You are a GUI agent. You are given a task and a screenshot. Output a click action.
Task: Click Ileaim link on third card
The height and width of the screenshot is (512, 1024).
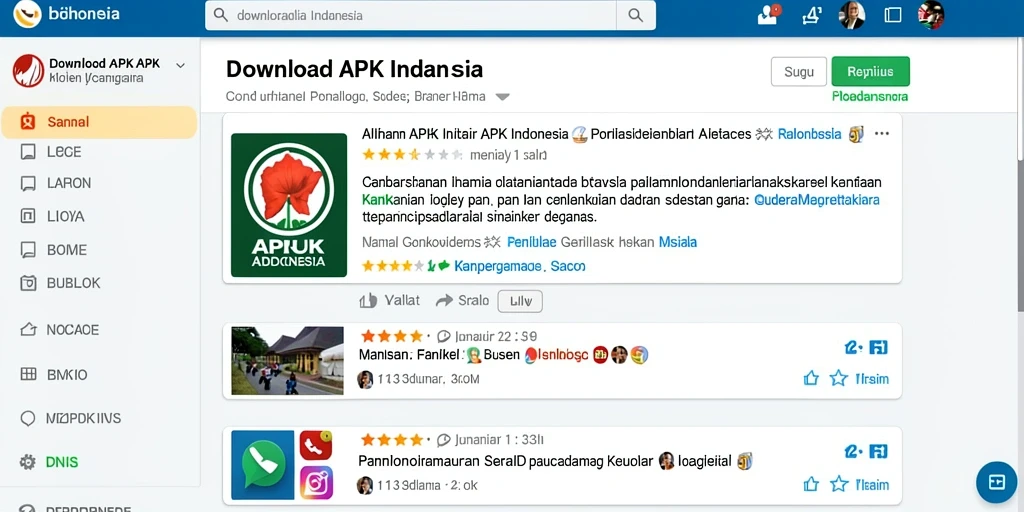pos(872,485)
